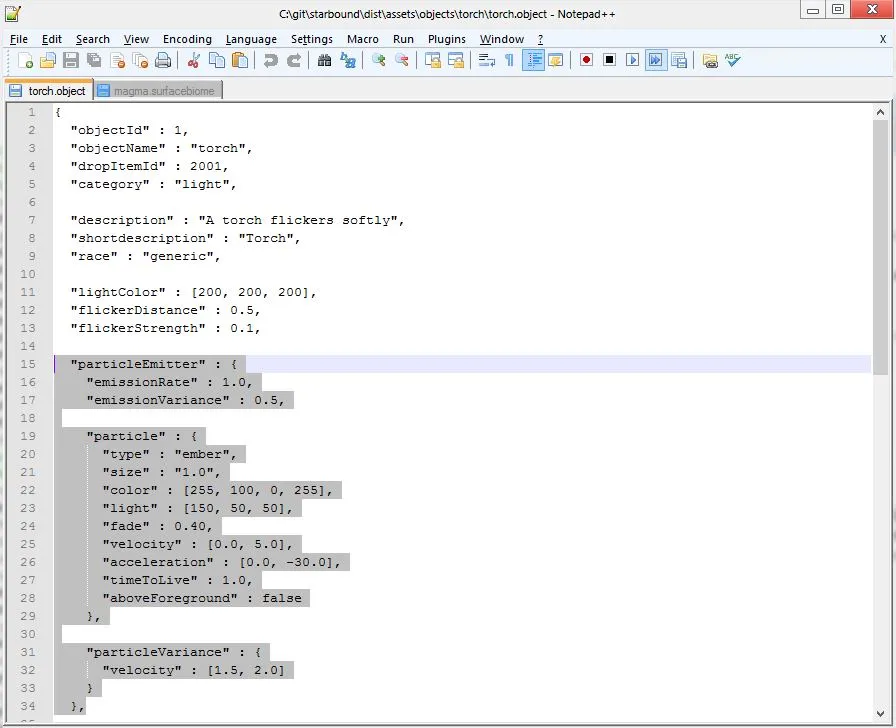
Task: Open Find with the binoculars icon
Action: tap(324, 60)
